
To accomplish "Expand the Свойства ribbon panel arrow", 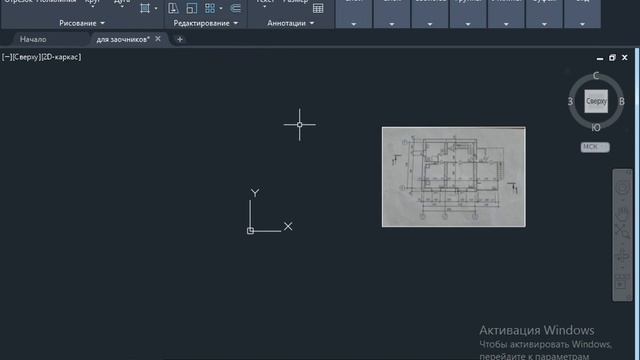I will click(430, 24).
